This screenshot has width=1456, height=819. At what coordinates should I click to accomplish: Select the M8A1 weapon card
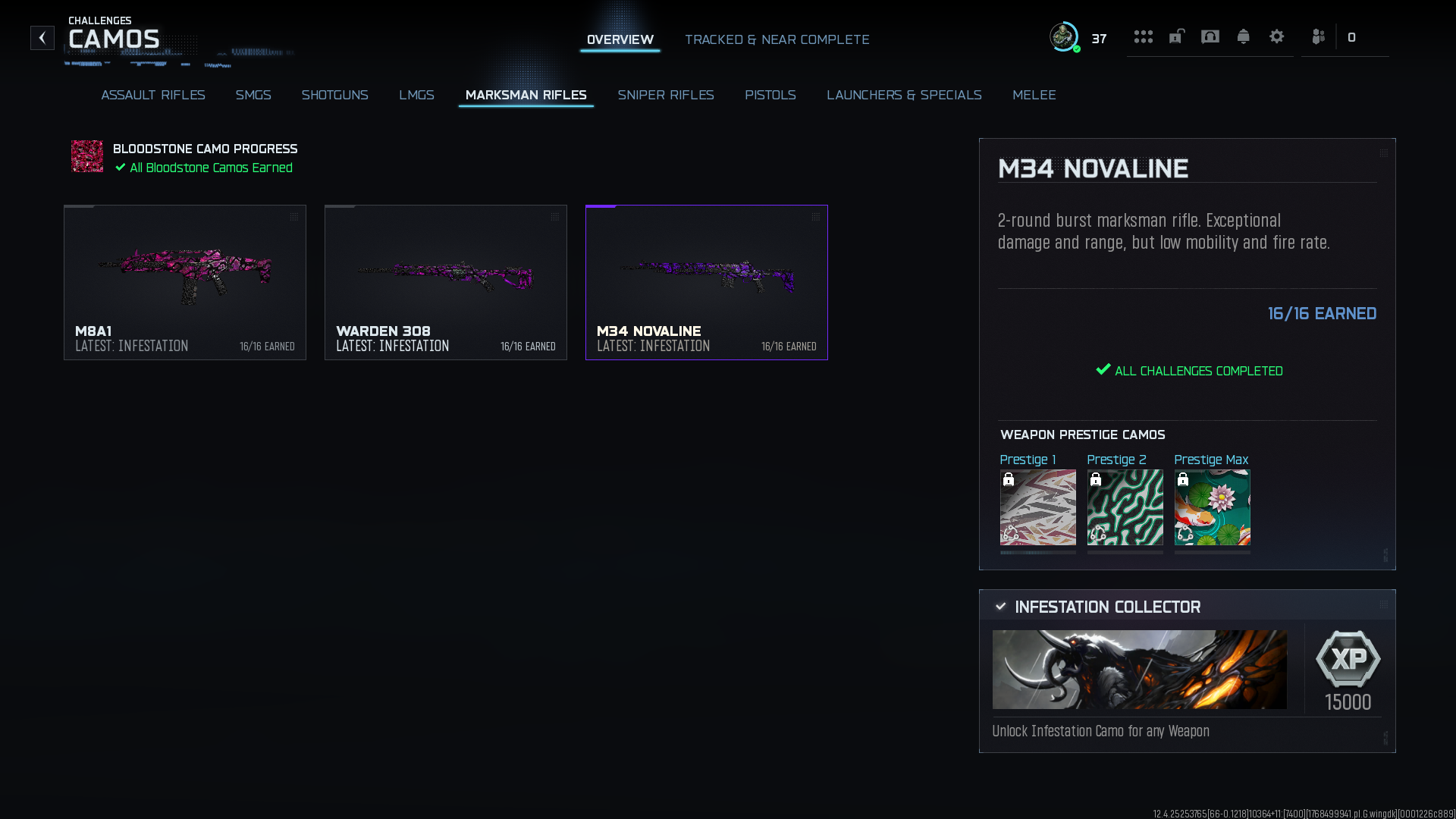(185, 282)
